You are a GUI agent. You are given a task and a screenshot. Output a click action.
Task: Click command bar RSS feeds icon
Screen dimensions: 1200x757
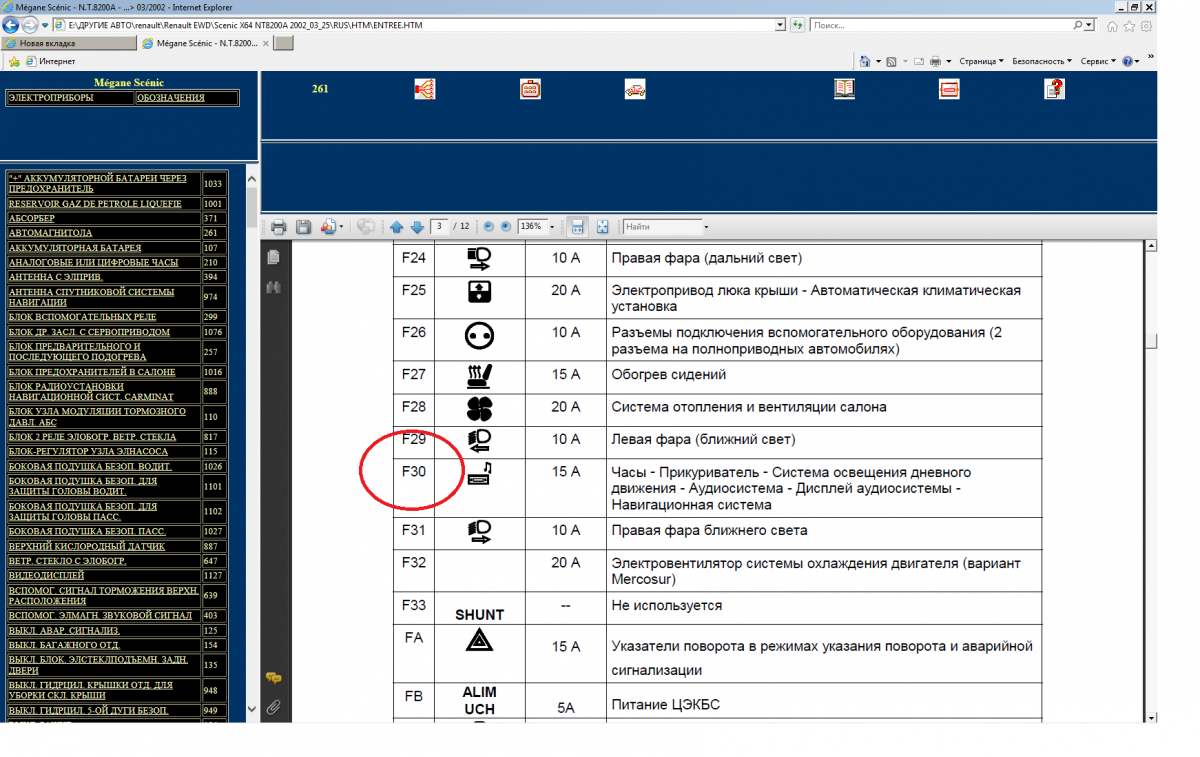[x=891, y=61]
